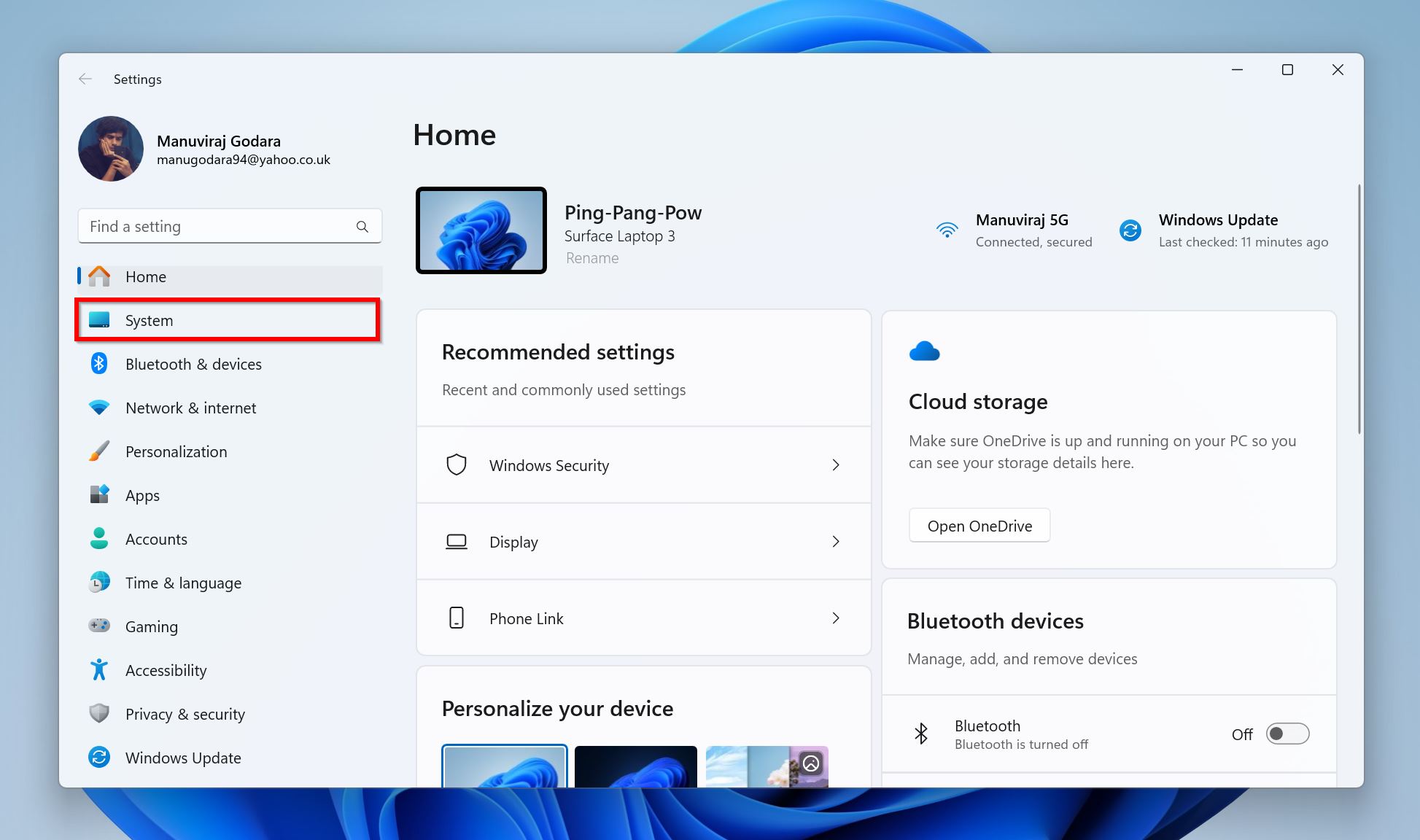1420x840 pixels.
Task: Turn on the Bluetooth toggle
Action: (1287, 734)
